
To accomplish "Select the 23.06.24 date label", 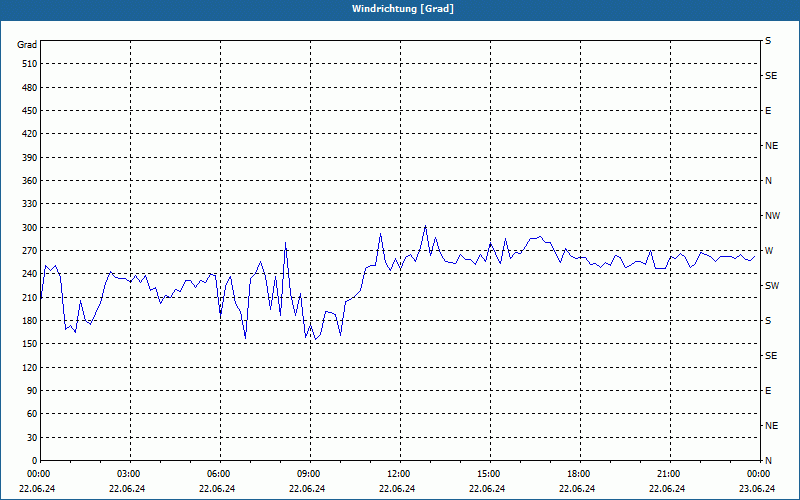I will (757, 489).
